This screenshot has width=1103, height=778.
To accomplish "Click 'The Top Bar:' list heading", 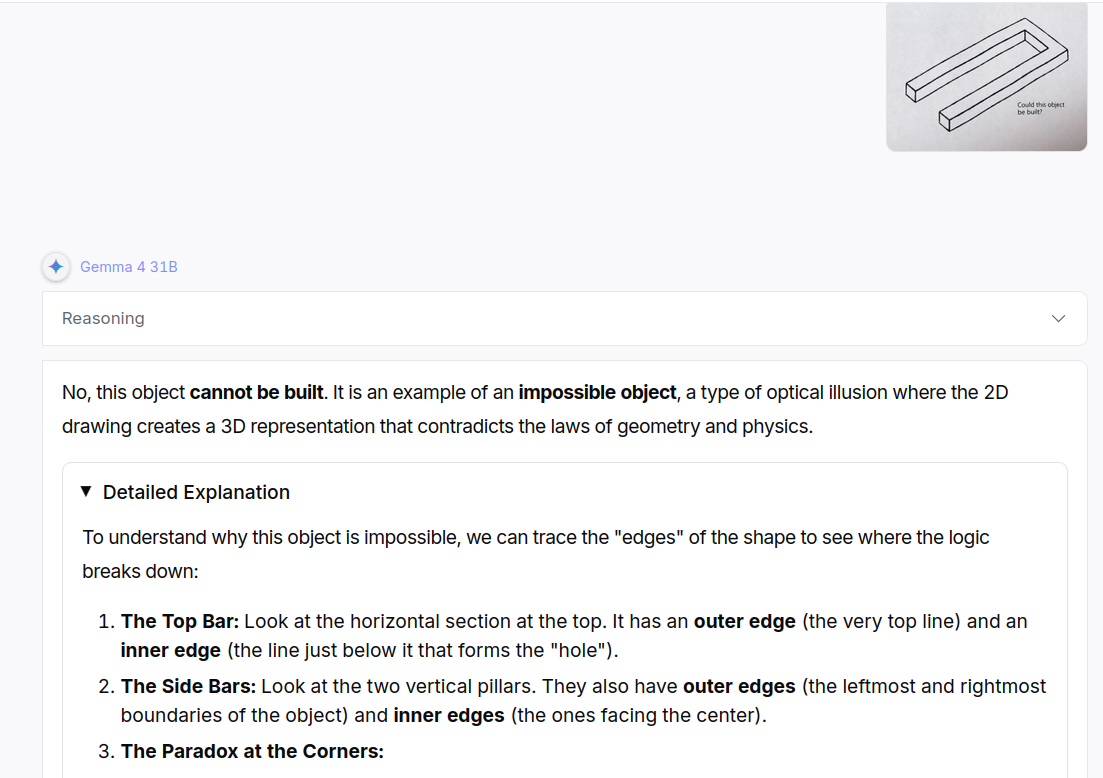I will tap(180, 622).
